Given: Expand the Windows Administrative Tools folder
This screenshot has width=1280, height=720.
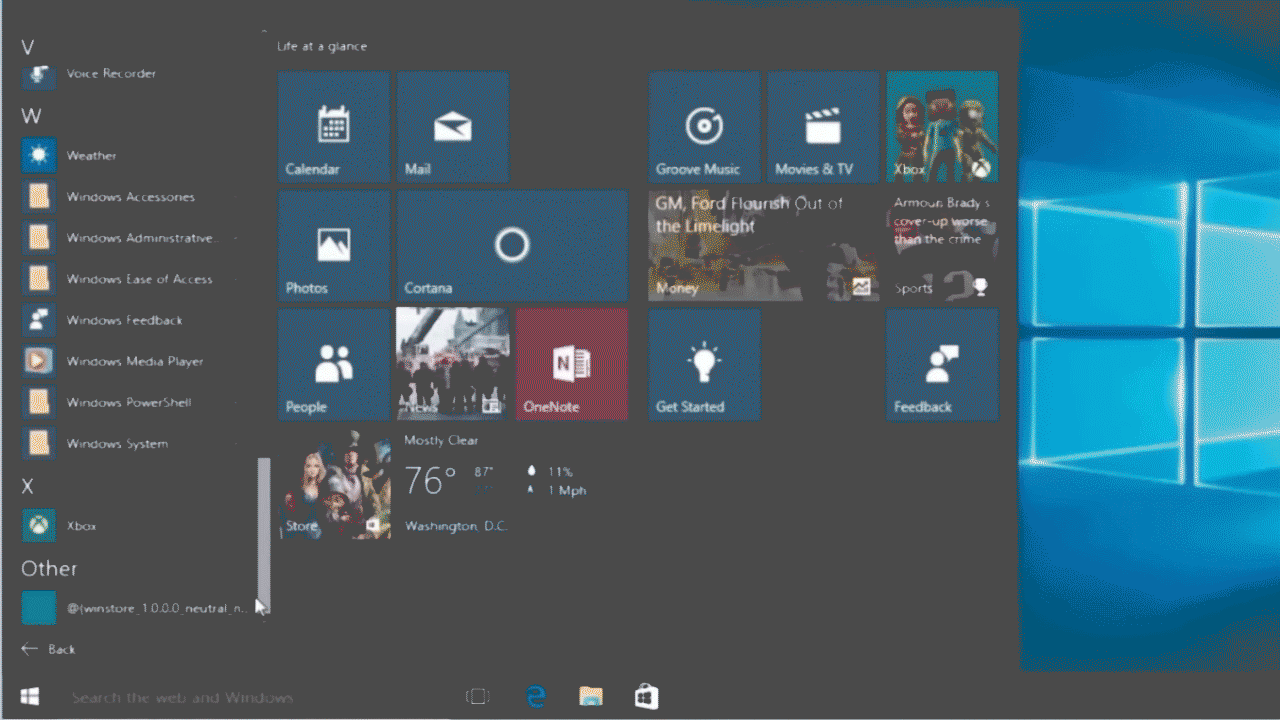Looking at the screenshot, I should tap(130, 238).
